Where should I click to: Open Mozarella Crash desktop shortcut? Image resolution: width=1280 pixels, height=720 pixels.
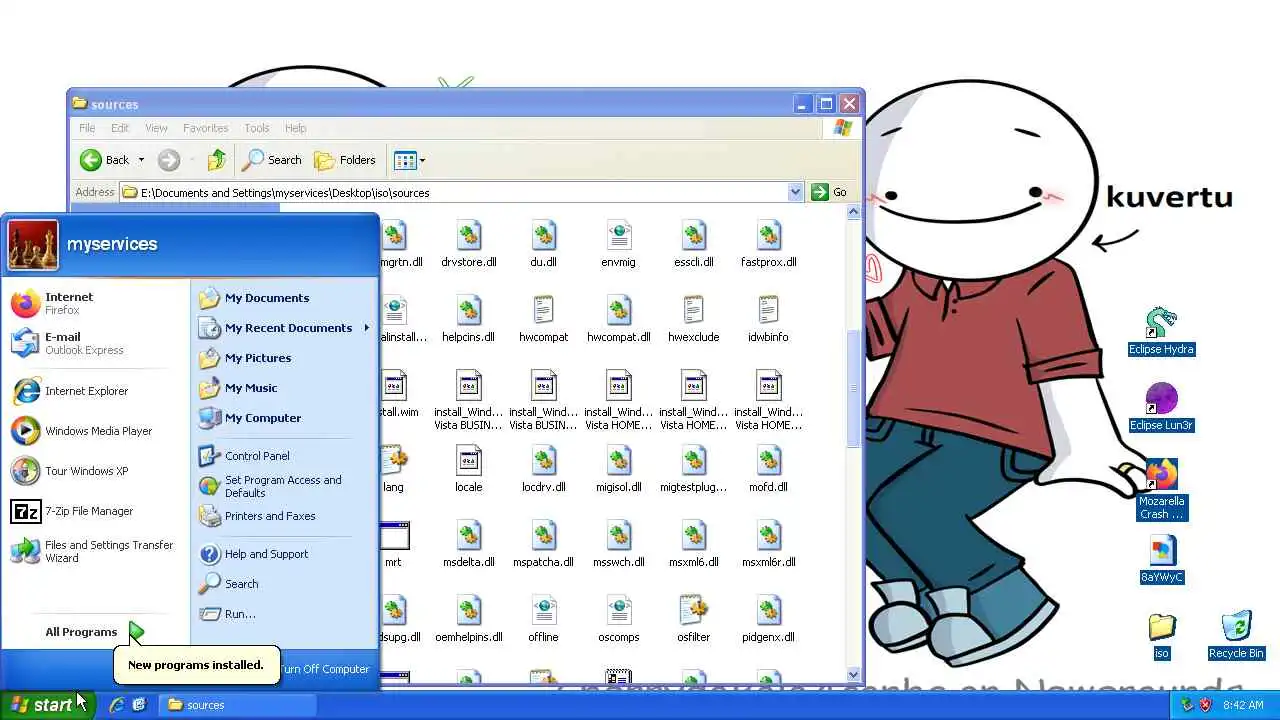(x=1161, y=490)
